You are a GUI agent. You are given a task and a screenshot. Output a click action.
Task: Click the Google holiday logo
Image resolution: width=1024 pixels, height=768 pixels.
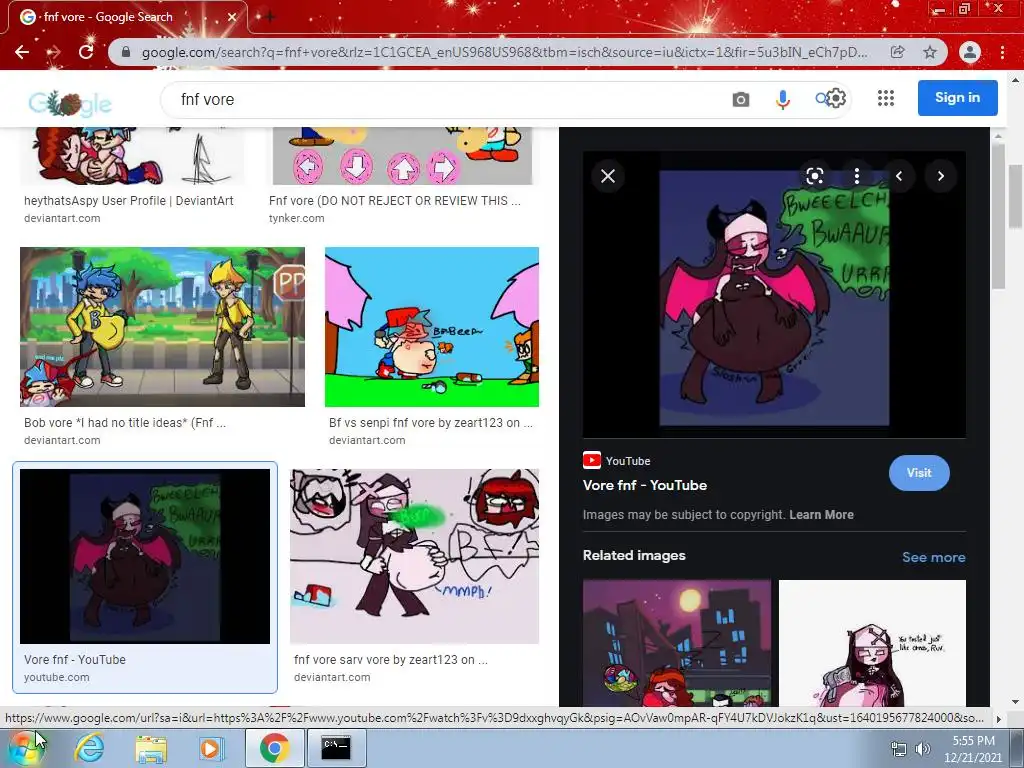tap(70, 103)
